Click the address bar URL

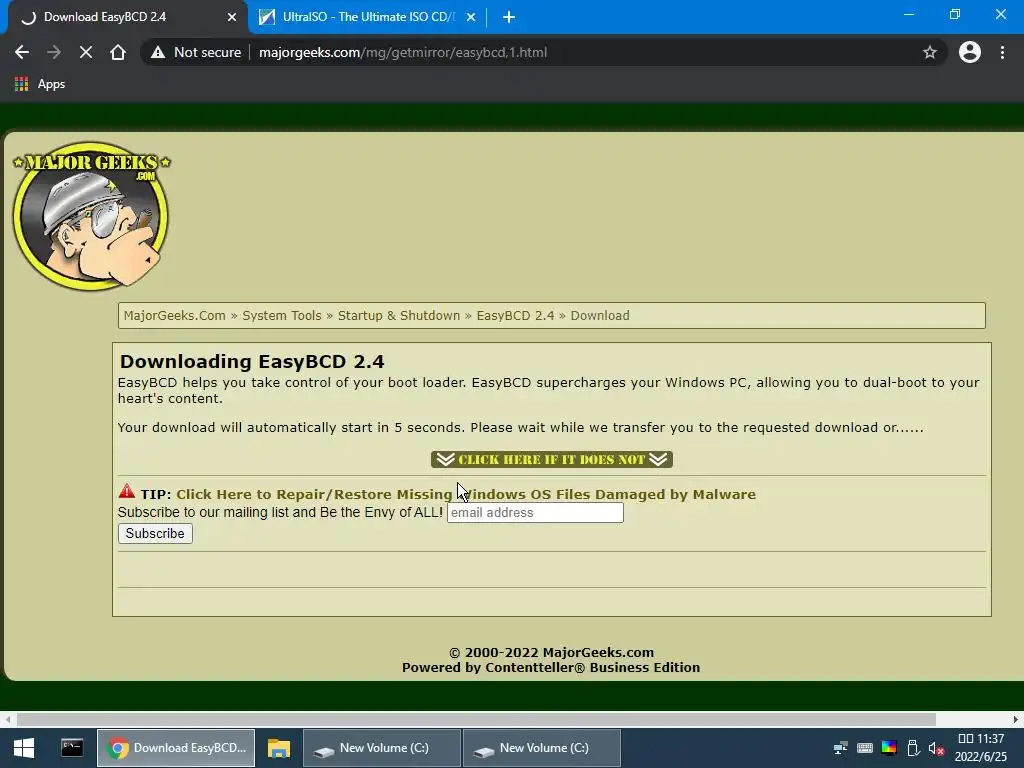point(403,52)
